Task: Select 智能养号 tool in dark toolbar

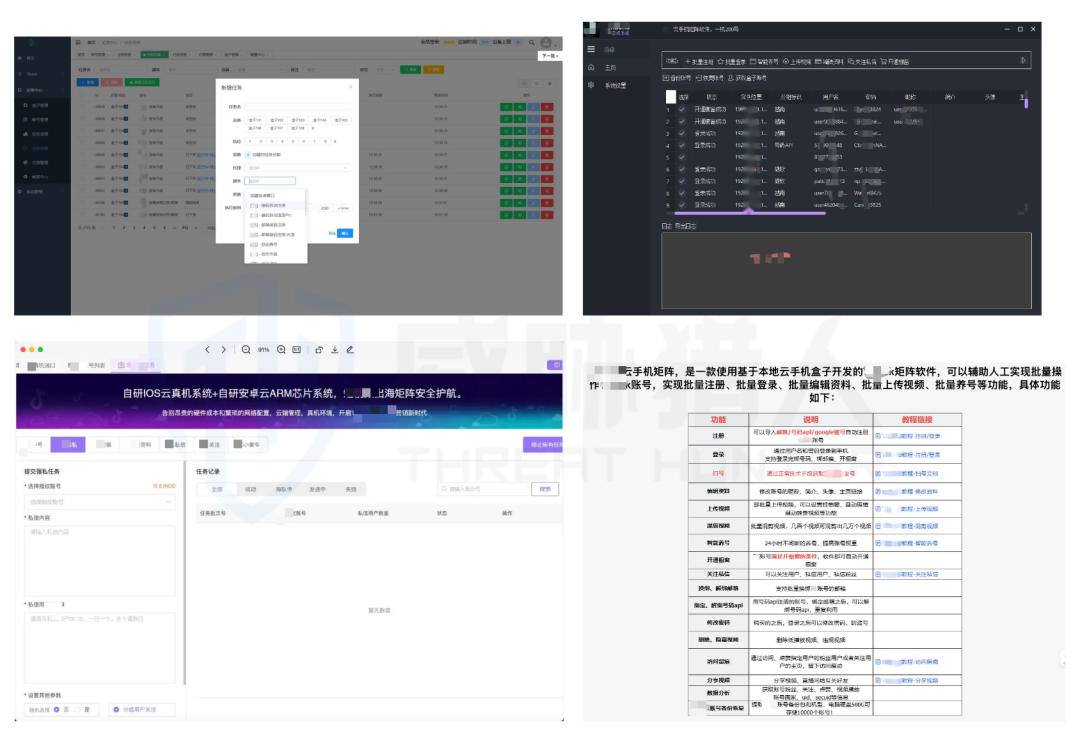Action: (x=765, y=61)
